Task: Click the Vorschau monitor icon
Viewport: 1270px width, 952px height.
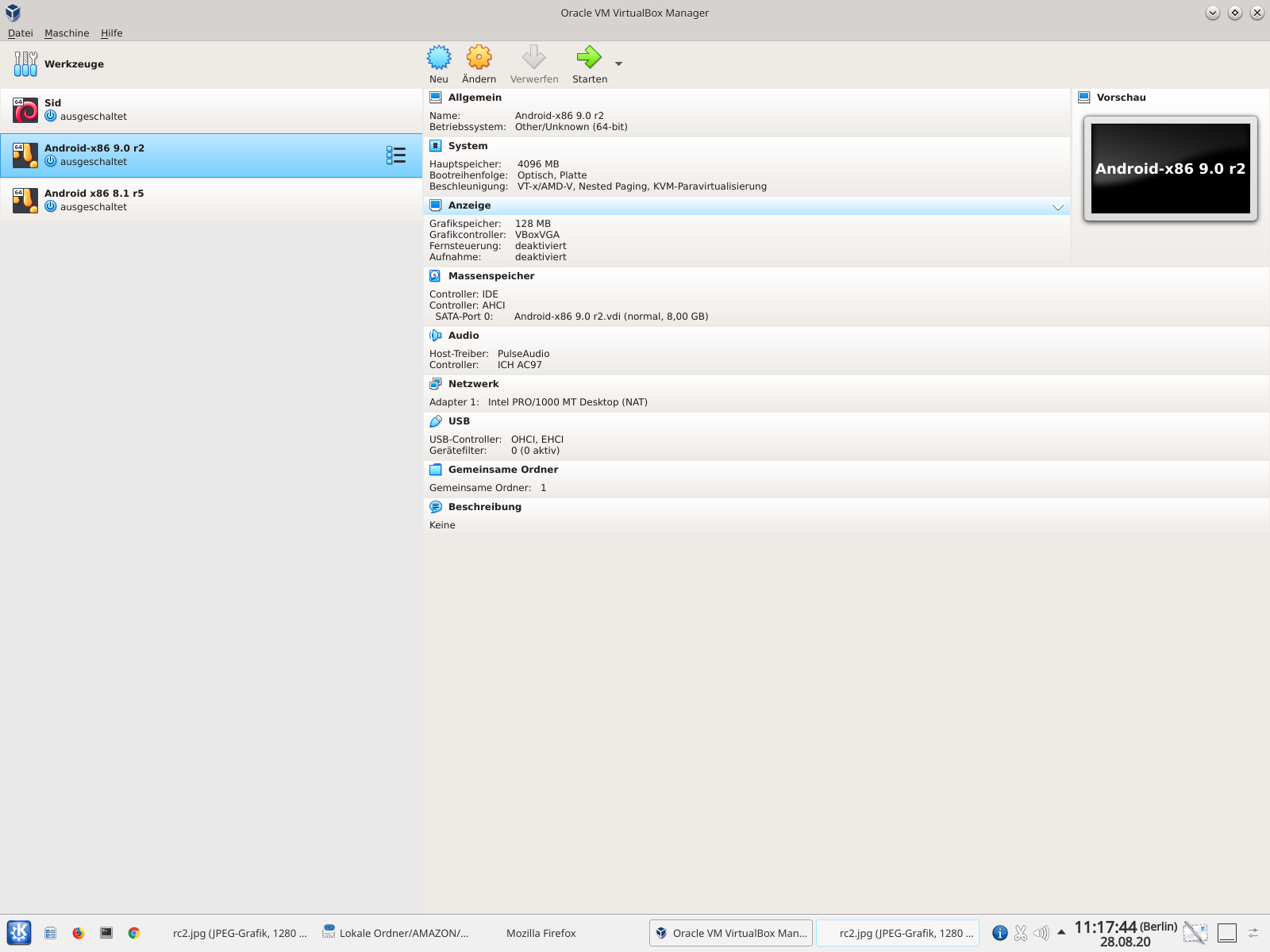Action: pos(1084,98)
